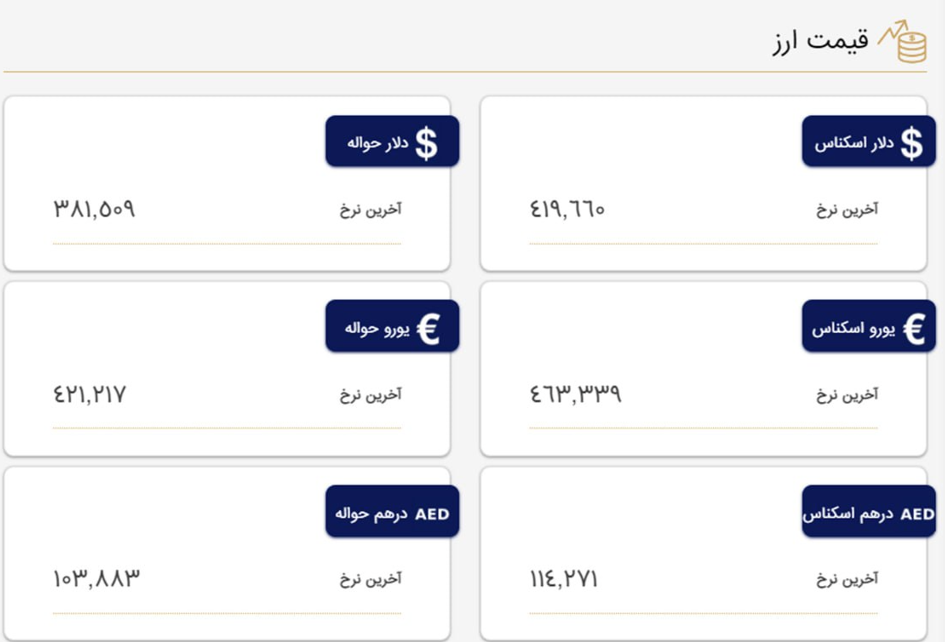Click the قیمت ارز section heading
This screenshot has width=945, height=642.
click(x=820, y=41)
